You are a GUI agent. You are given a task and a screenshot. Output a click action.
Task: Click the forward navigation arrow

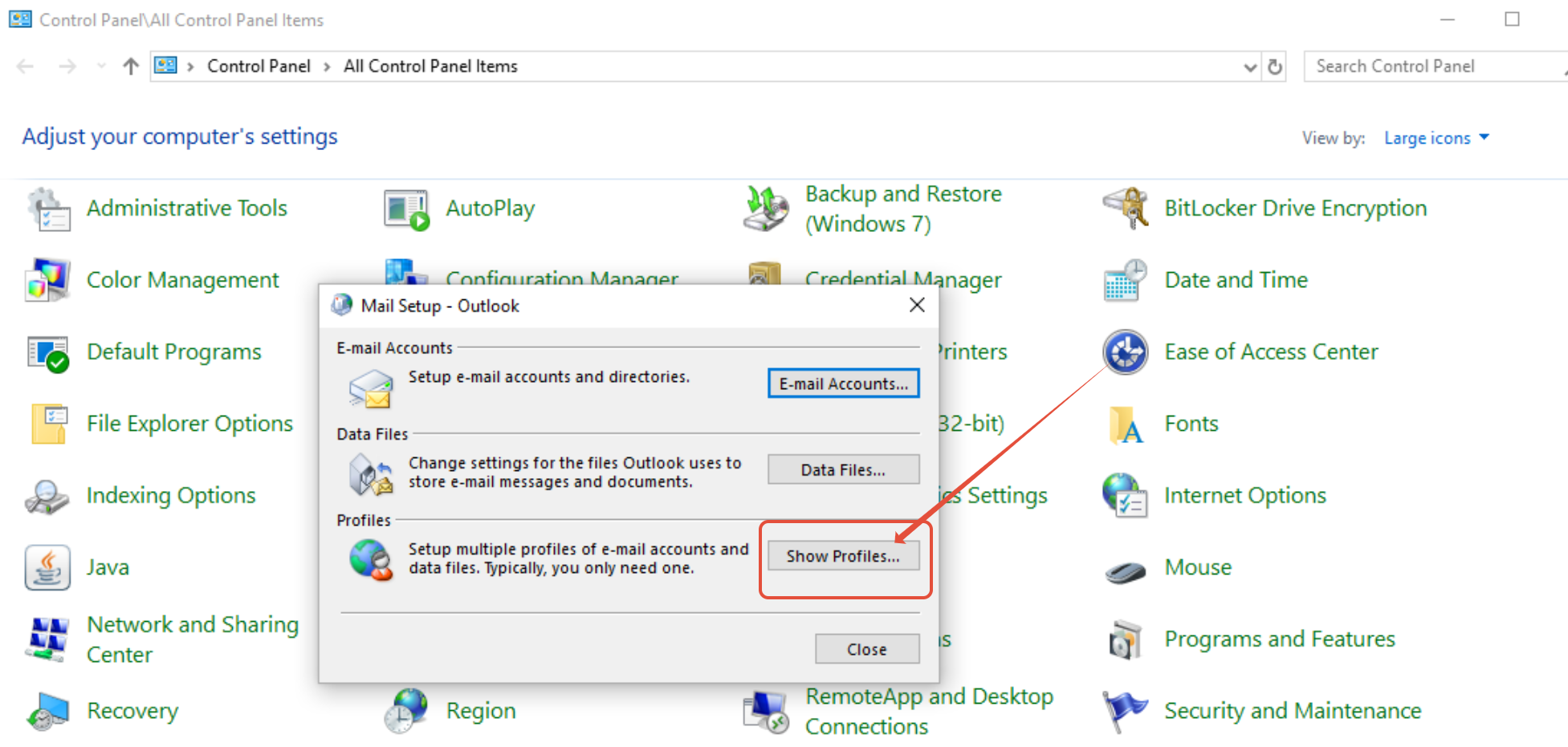[67, 67]
